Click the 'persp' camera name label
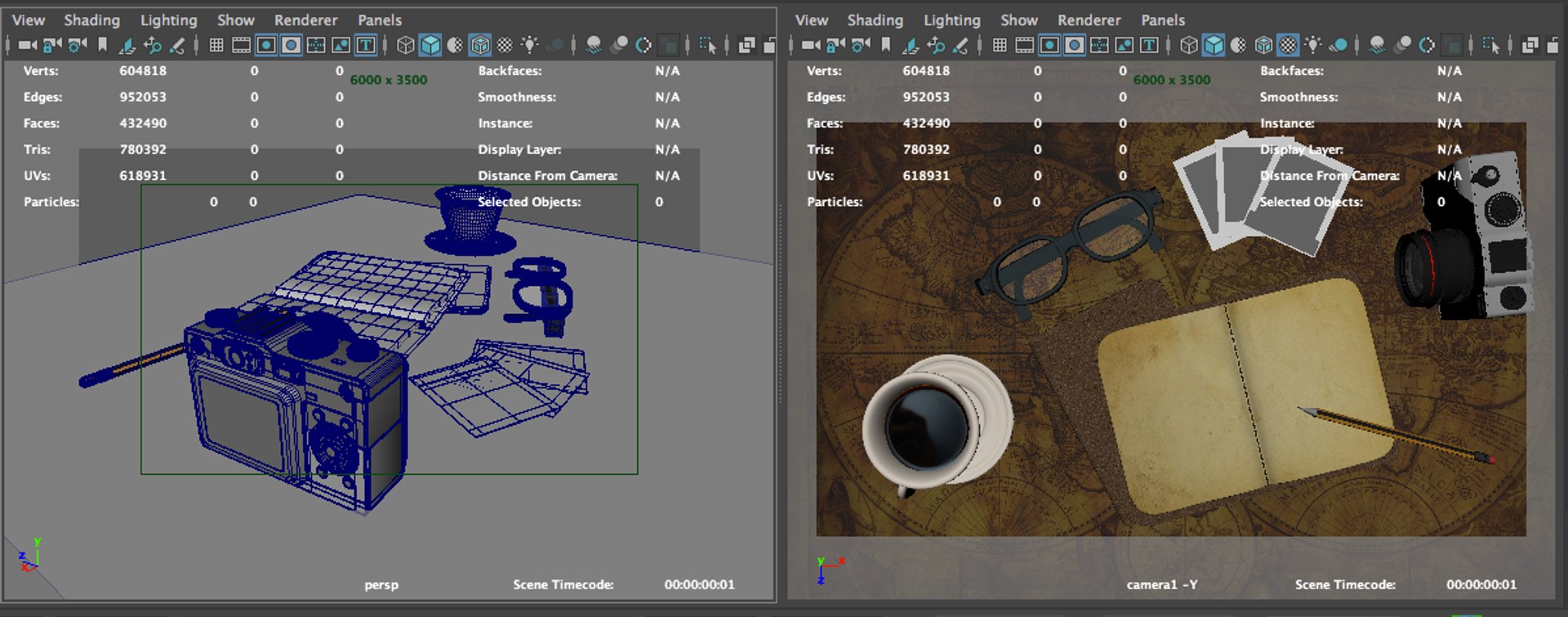The image size is (1568, 617). point(381,584)
